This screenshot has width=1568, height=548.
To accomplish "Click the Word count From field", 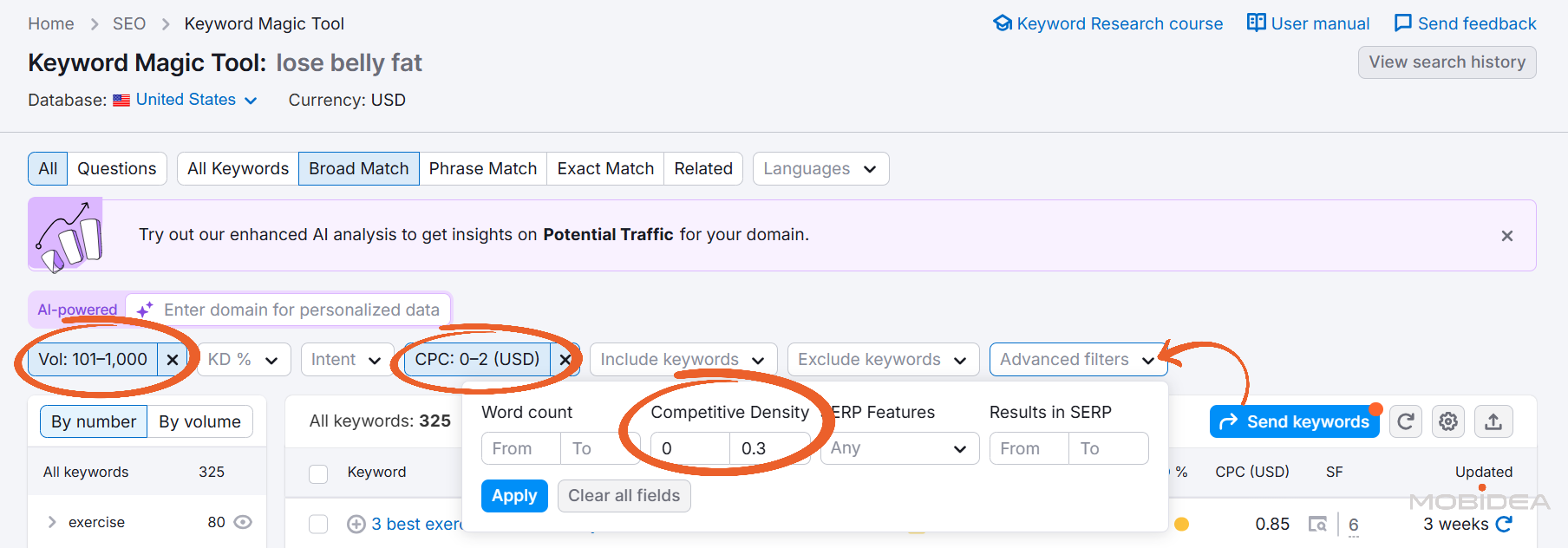I will [x=520, y=448].
